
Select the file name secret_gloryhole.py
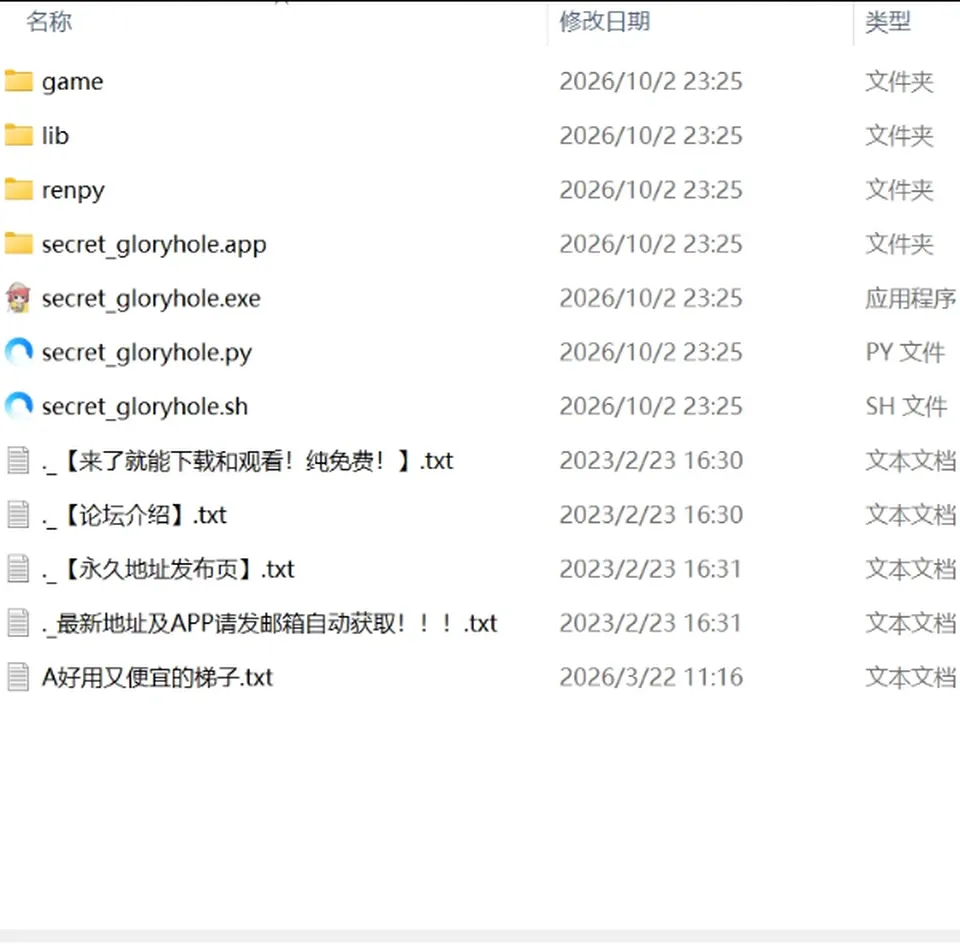(x=146, y=353)
